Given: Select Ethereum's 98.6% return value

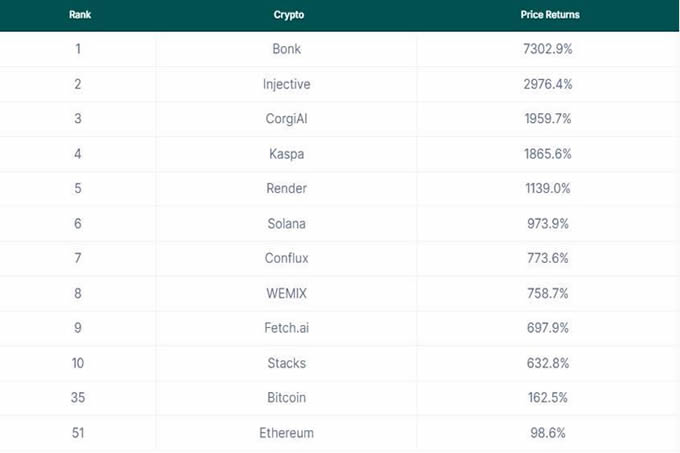Looking at the screenshot, I should pyautogui.click(x=549, y=433).
